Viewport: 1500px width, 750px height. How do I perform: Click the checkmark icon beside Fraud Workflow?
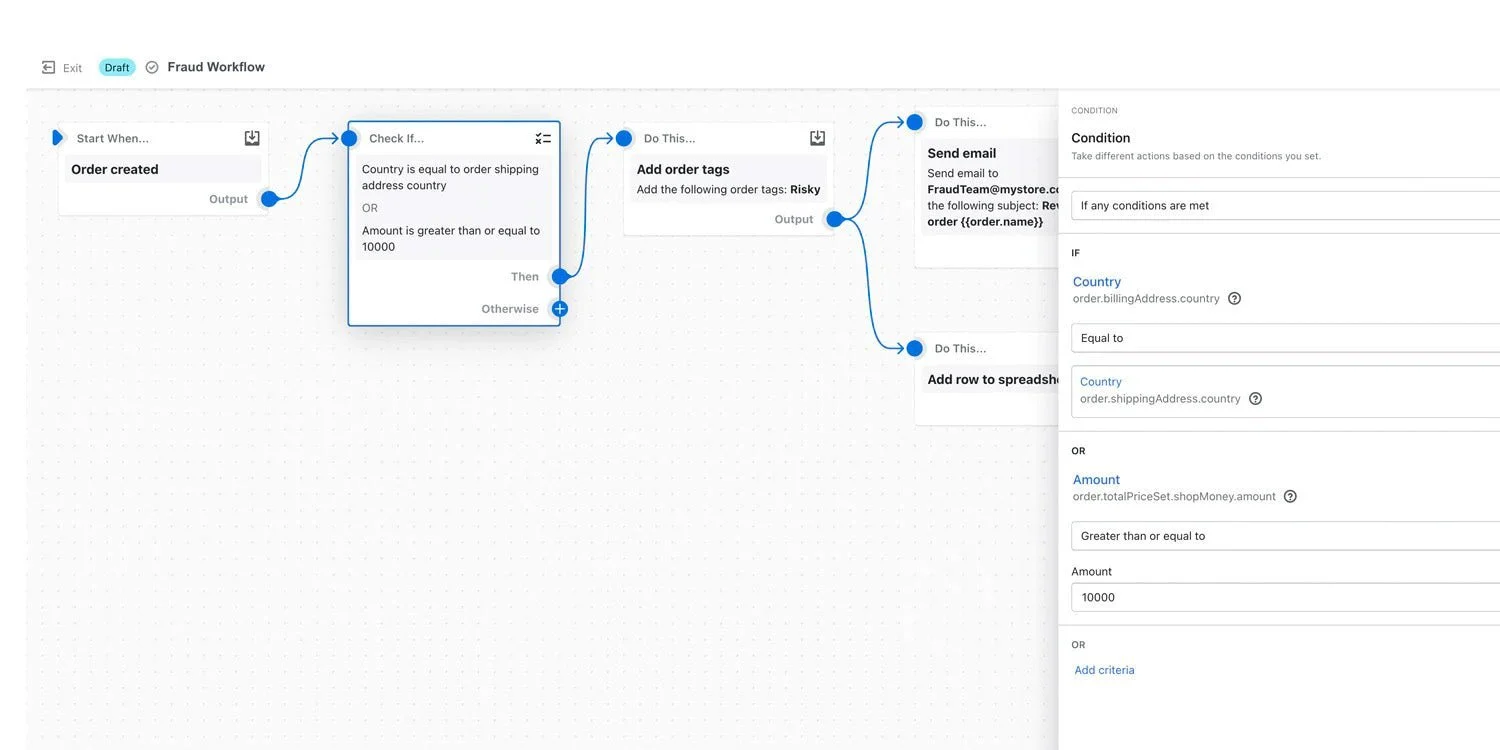pyautogui.click(x=151, y=66)
